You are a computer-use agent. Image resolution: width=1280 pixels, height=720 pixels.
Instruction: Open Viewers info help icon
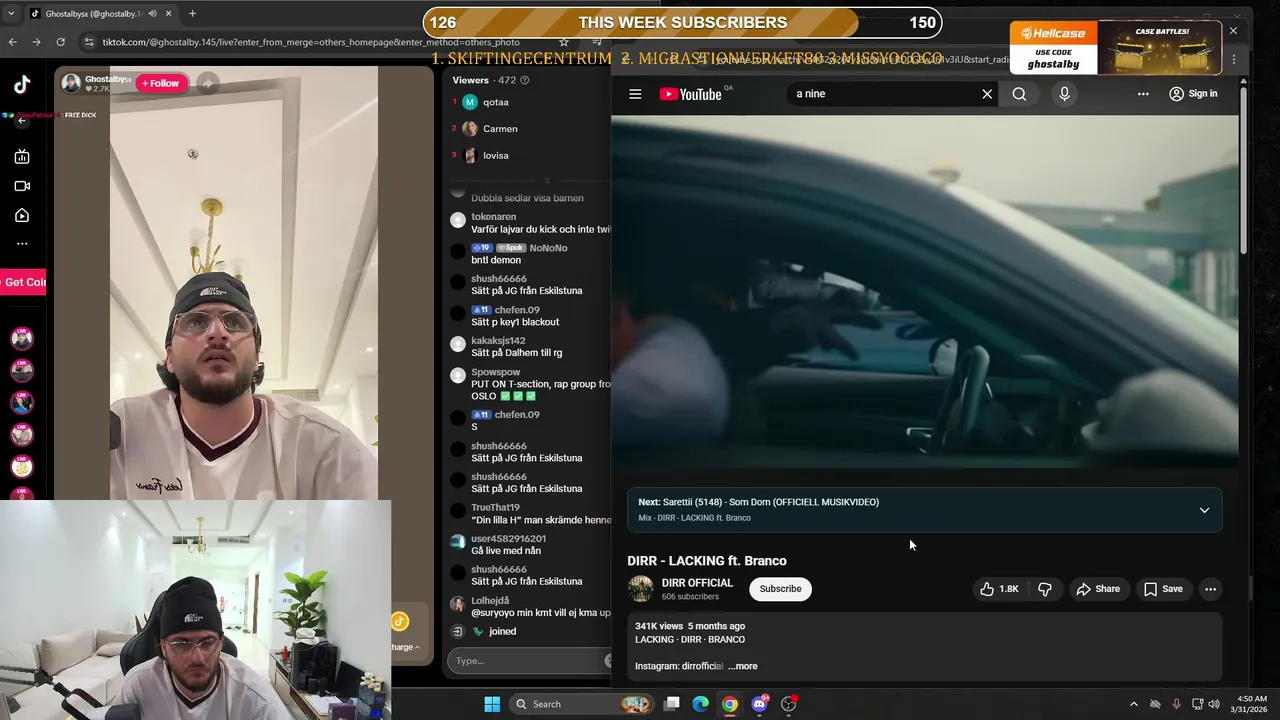(x=525, y=80)
